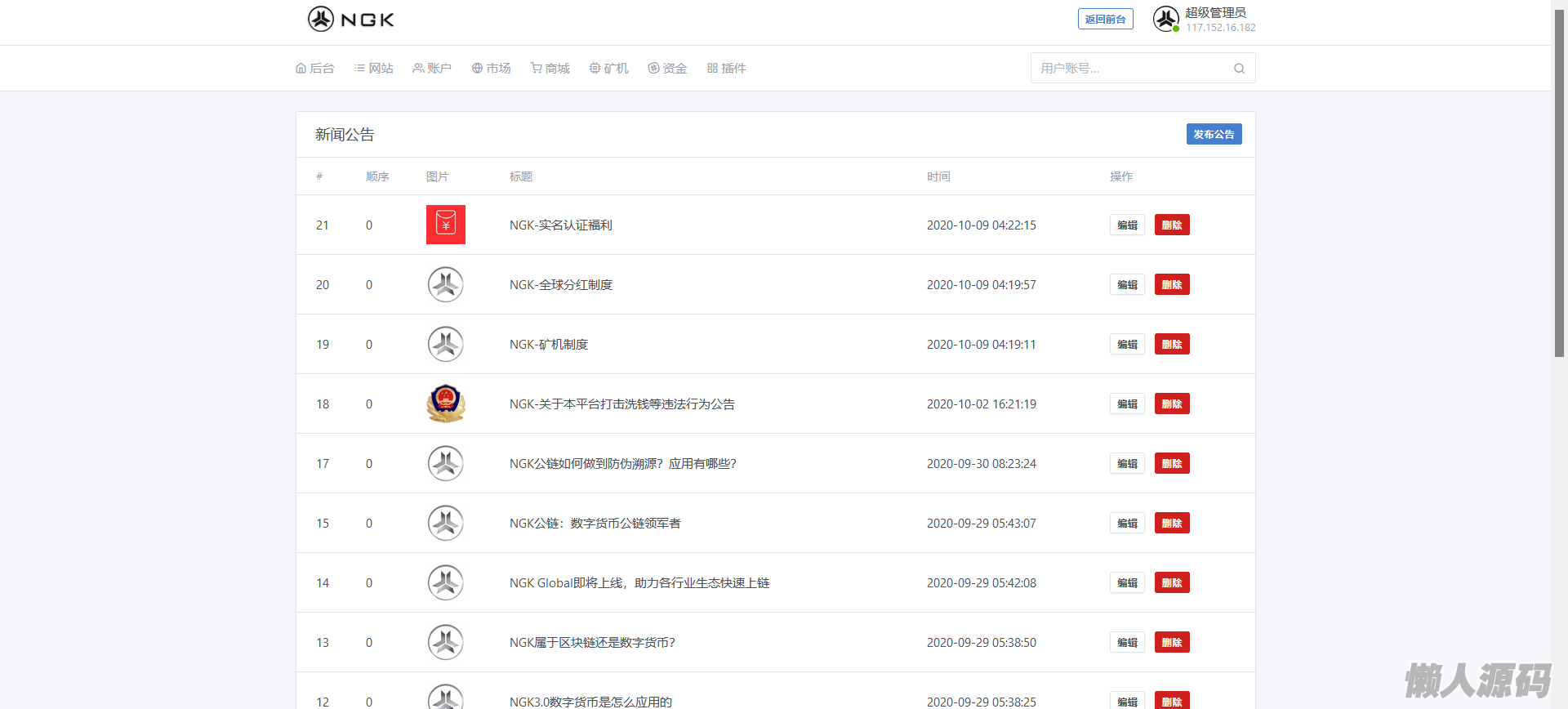This screenshot has height=709, width=1568.
Task: Click 返回前台 button
Action: click(x=1105, y=19)
